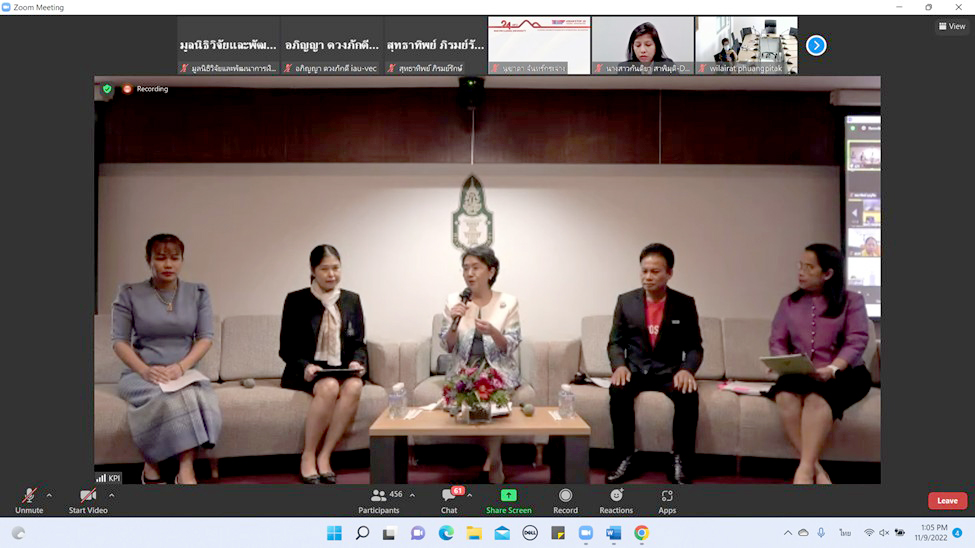Viewport: 975px width, 548px height.
Task: Open the Windows Start menu
Action: point(334,533)
